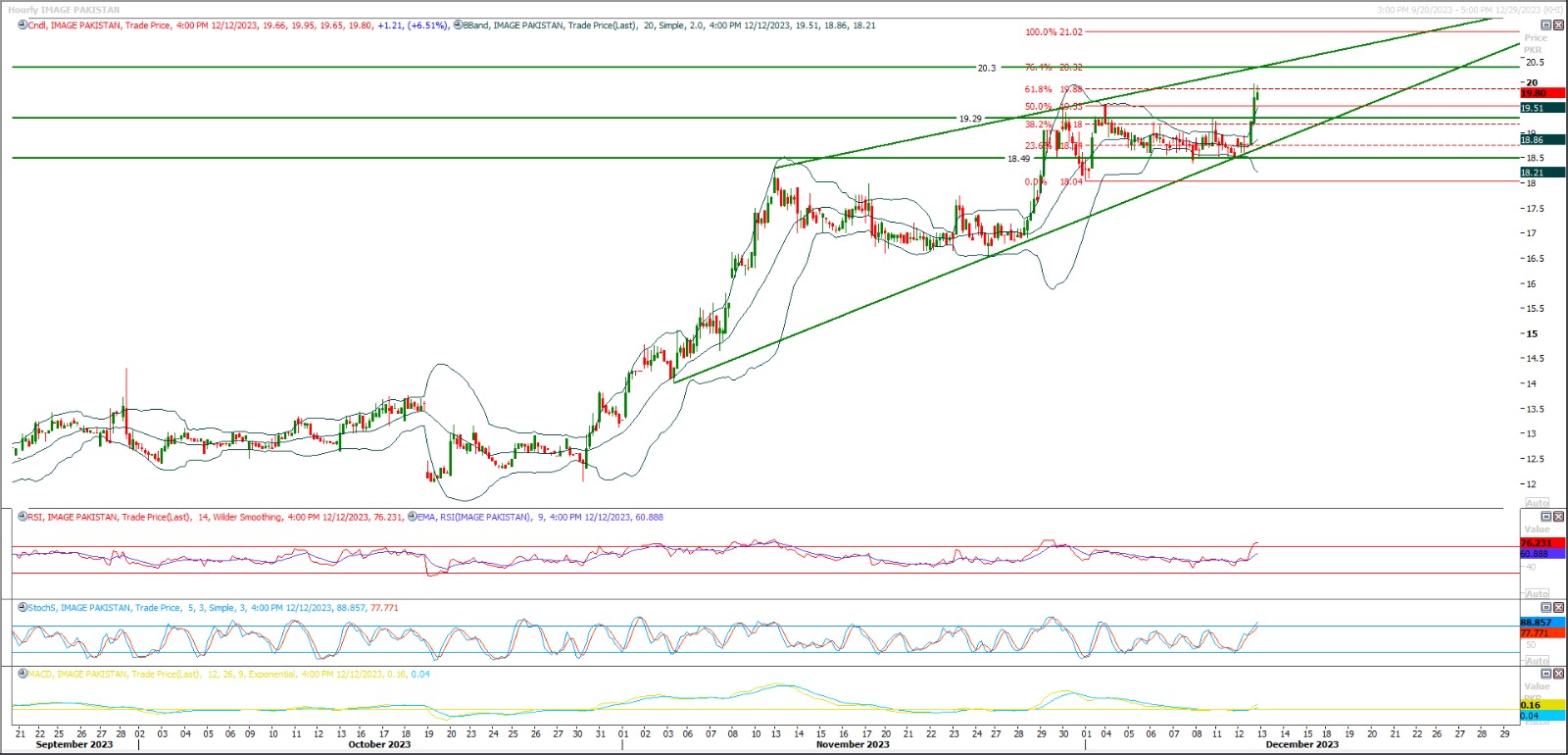Click November 2023 on the time axis
This screenshot has height=755, width=1568.
pyautogui.click(x=853, y=744)
